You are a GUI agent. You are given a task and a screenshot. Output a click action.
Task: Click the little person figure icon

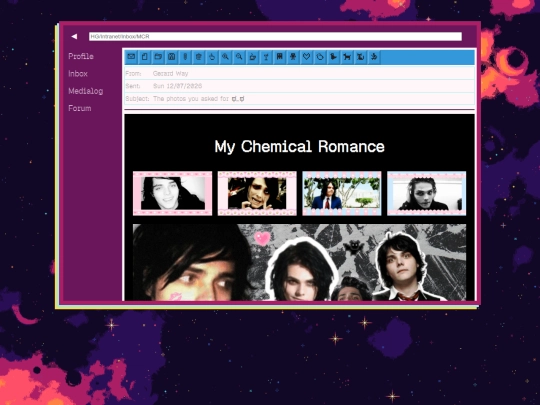click(293, 57)
